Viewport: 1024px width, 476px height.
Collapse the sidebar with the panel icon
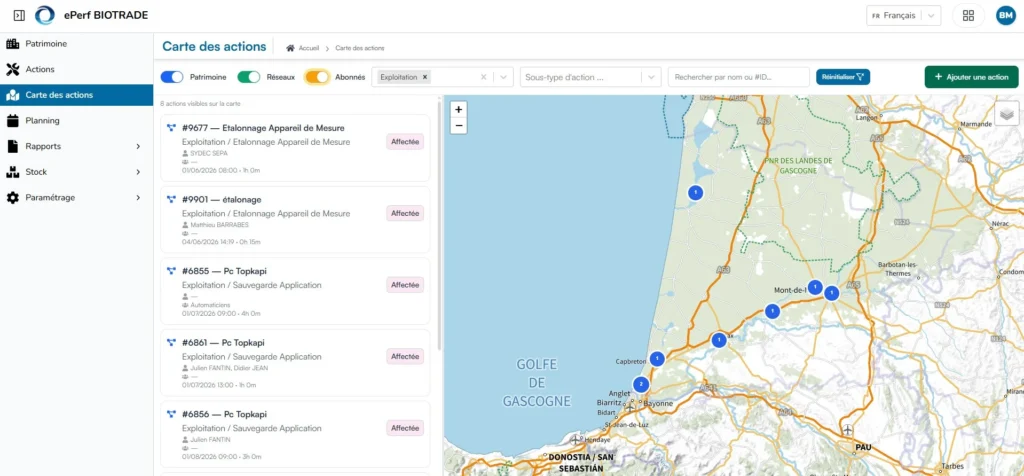click(x=19, y=15)
